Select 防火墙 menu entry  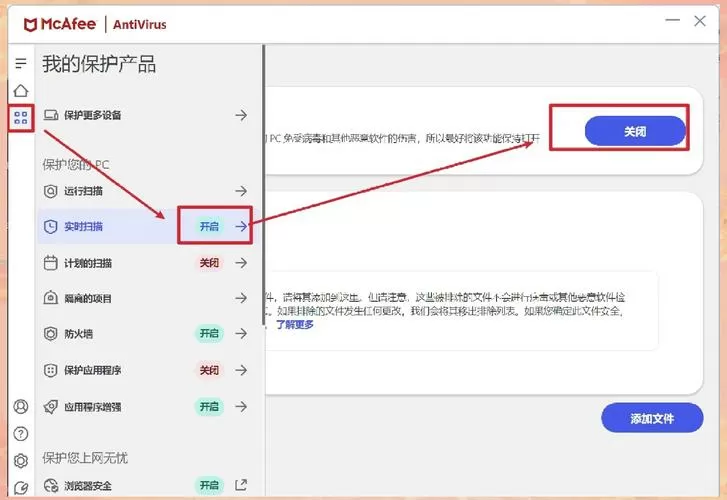pyautogui.click(x=146, y=333)
